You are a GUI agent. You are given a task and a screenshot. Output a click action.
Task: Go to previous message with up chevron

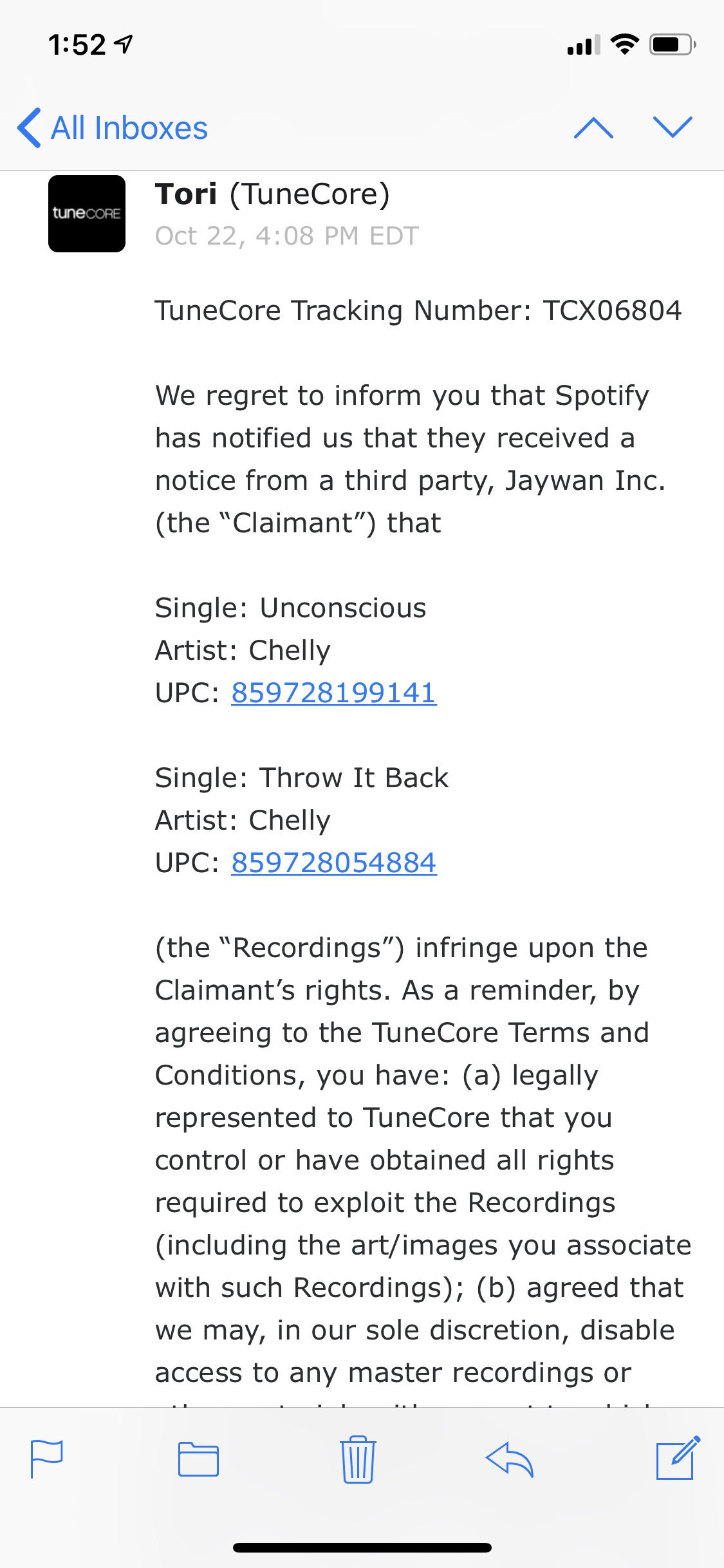tap(593, 127)
